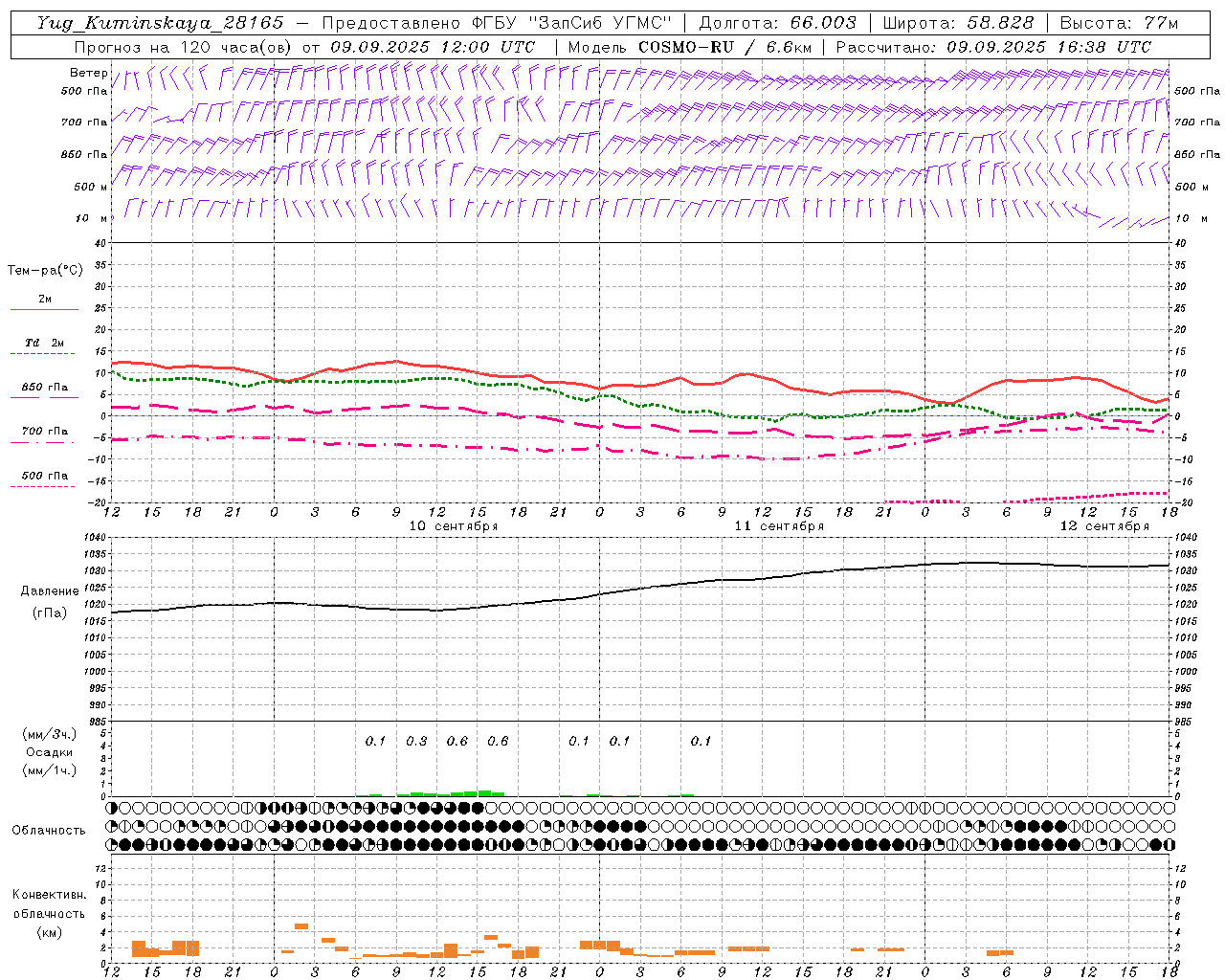Image resolution: width=1225 pixels, height=980 pixels.
Task: Click the Конвективн. convective cloud label
Action: click(x=50, y=895)
